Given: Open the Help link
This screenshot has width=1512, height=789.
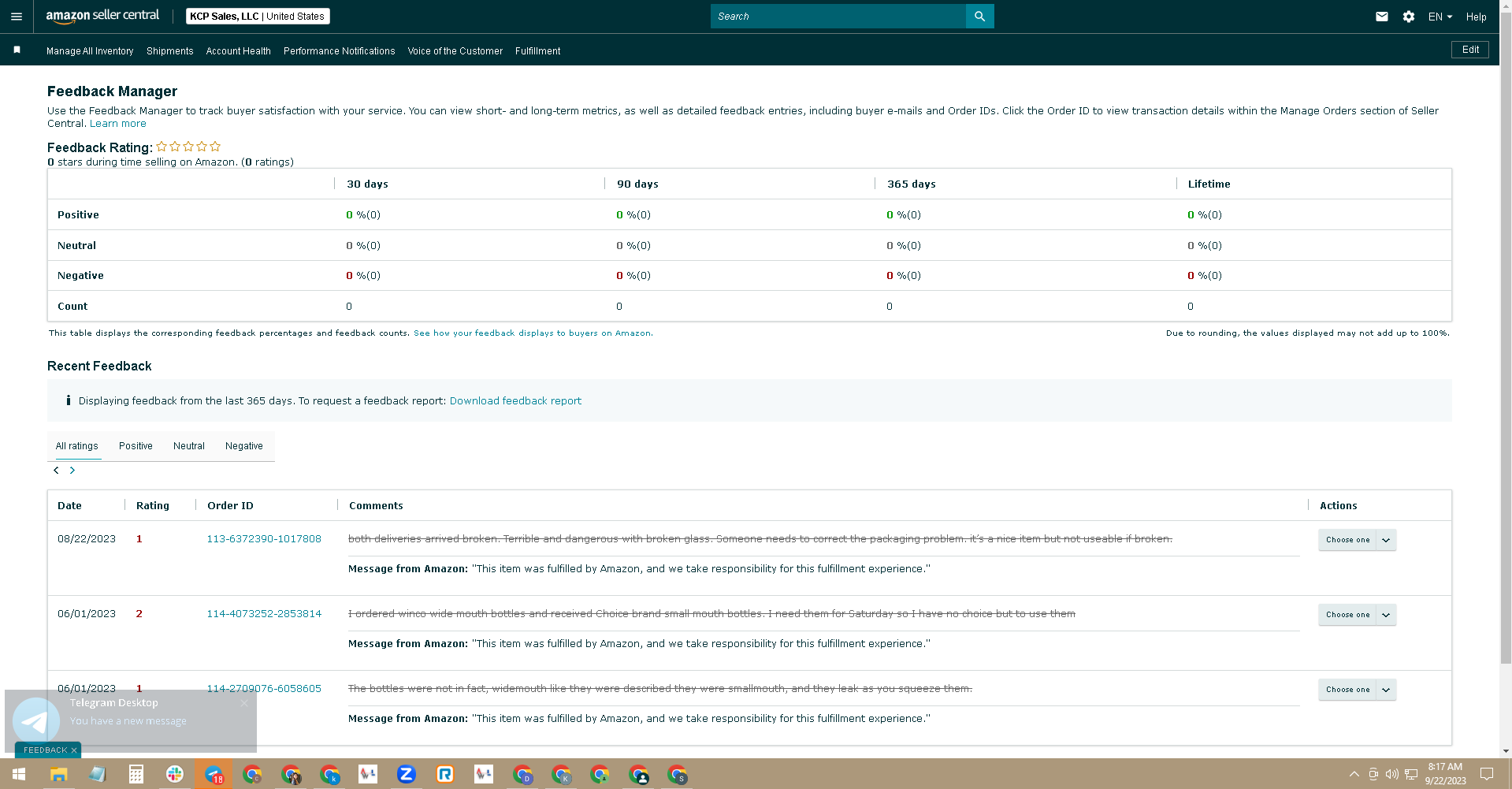Looking at the screenshot, I should tap(1477, 17).
